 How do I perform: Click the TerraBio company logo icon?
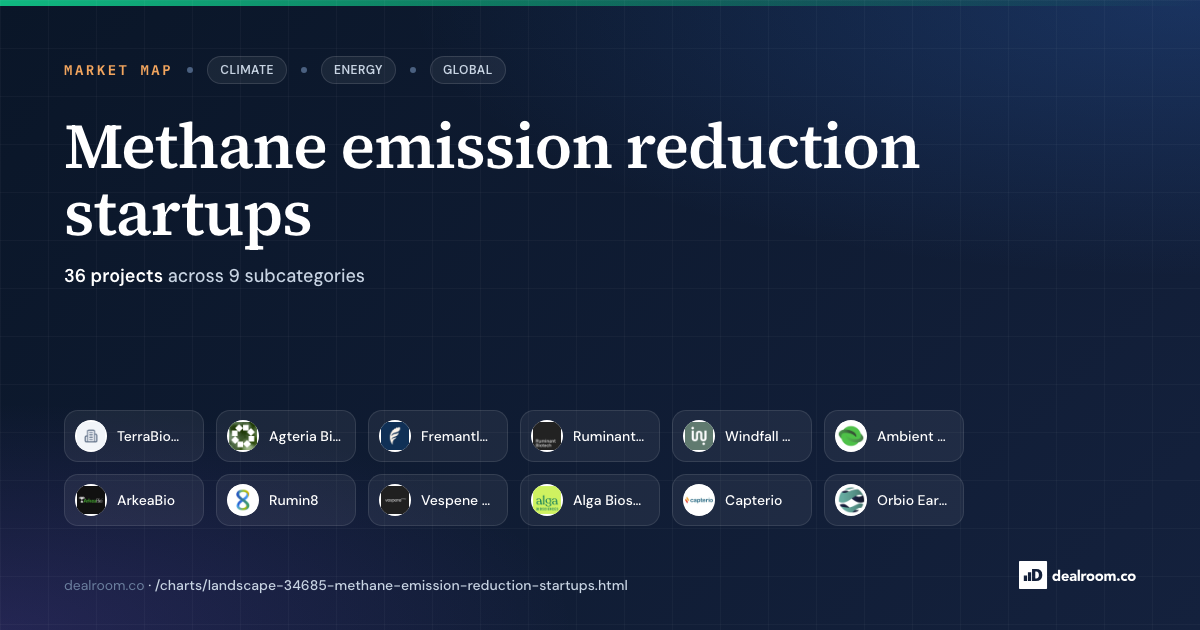pyautogui.click(x=91, y=436)
